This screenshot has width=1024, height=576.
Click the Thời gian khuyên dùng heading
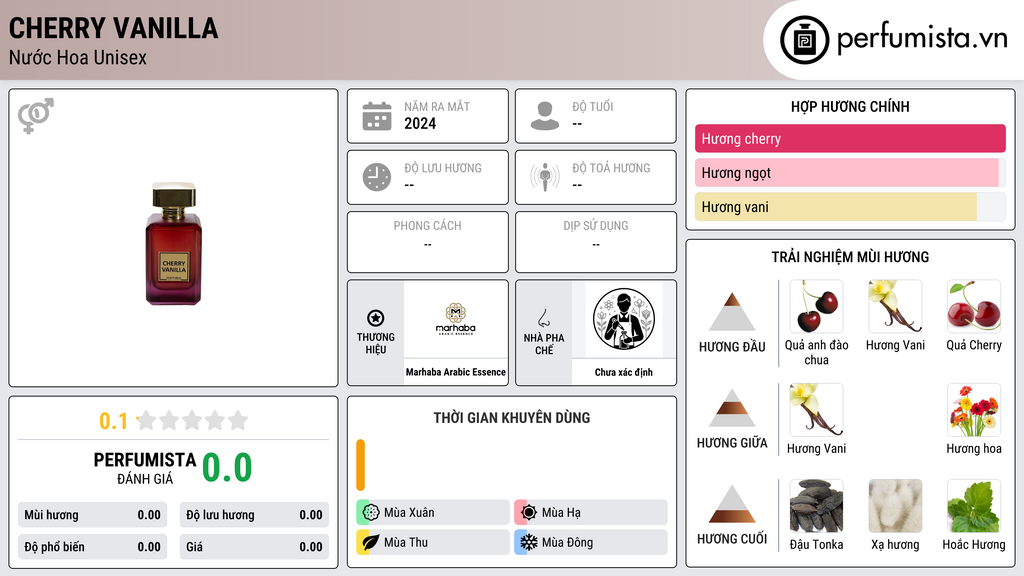point(512,417)
